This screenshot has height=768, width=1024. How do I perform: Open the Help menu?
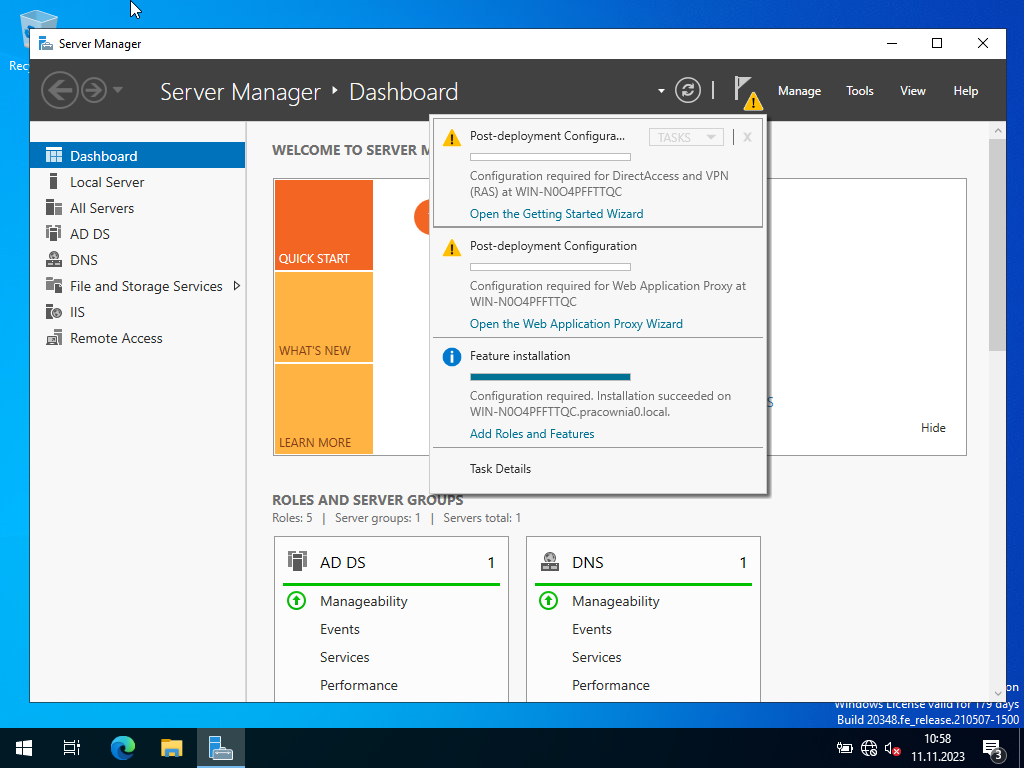(965, 91)
